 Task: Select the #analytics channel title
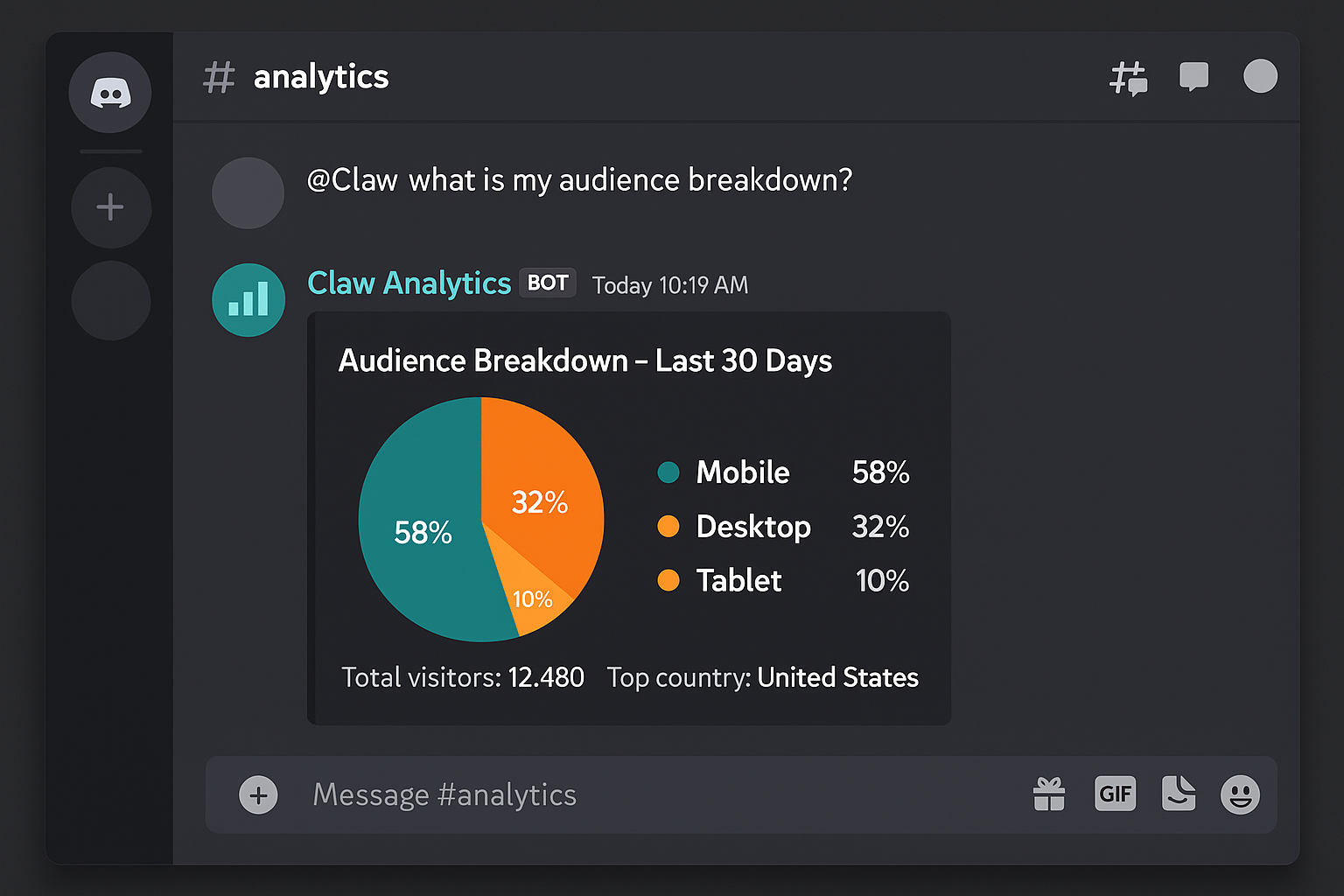pyautogui.click(x=320, y=77)
